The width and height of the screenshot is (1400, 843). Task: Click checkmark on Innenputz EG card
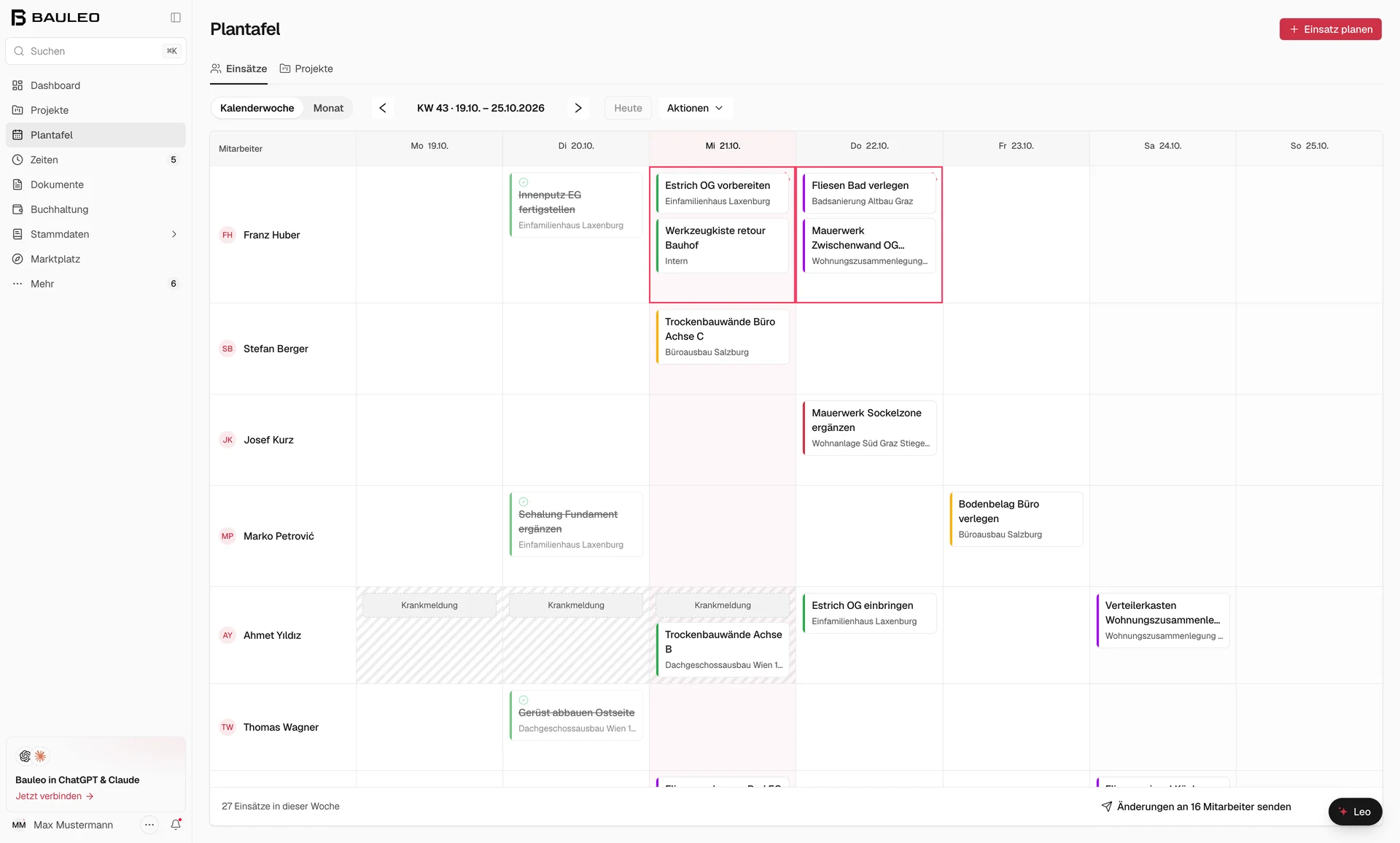[524, 182]
